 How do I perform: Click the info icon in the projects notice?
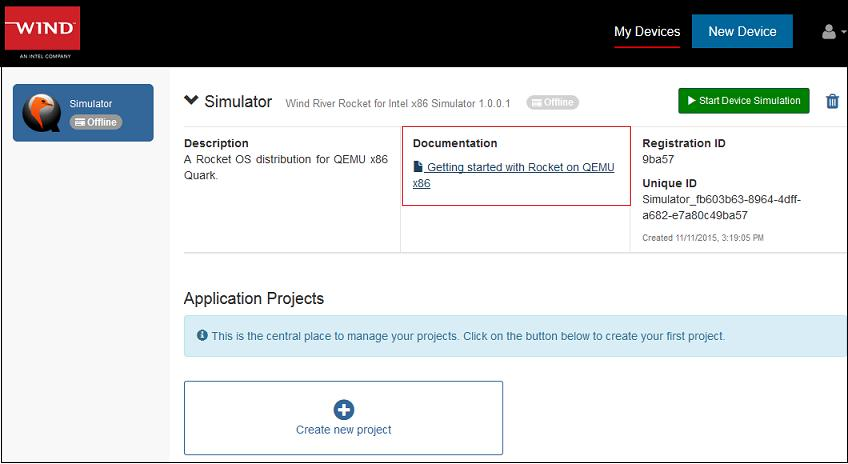click(x=202, y=335)
